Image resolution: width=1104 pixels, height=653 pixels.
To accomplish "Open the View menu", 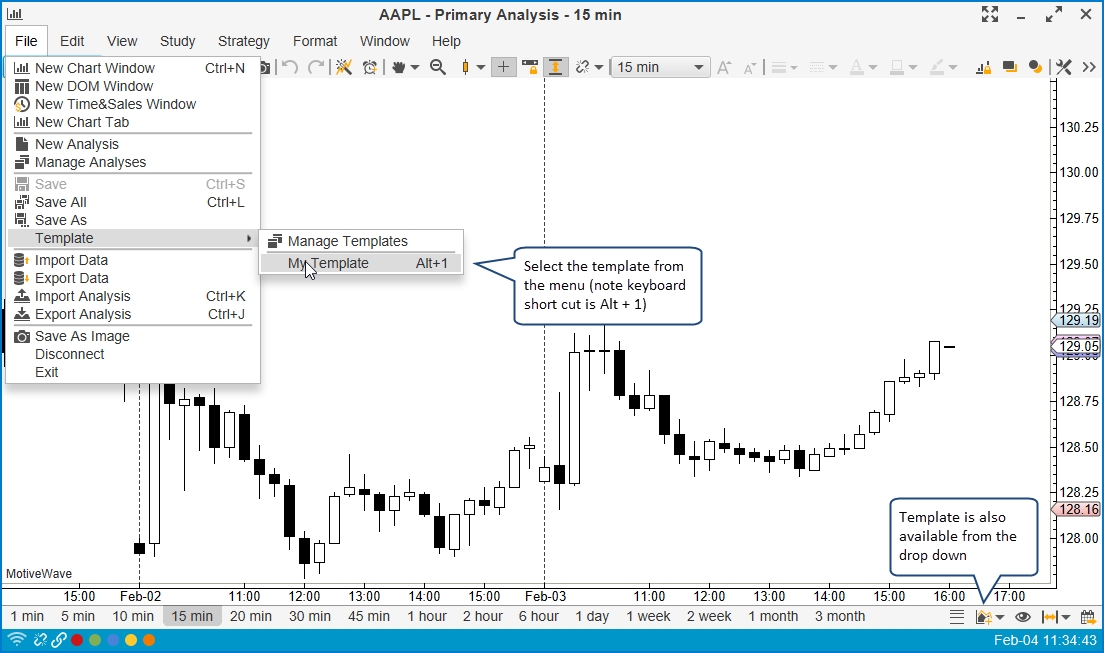I will click(122, 41).
